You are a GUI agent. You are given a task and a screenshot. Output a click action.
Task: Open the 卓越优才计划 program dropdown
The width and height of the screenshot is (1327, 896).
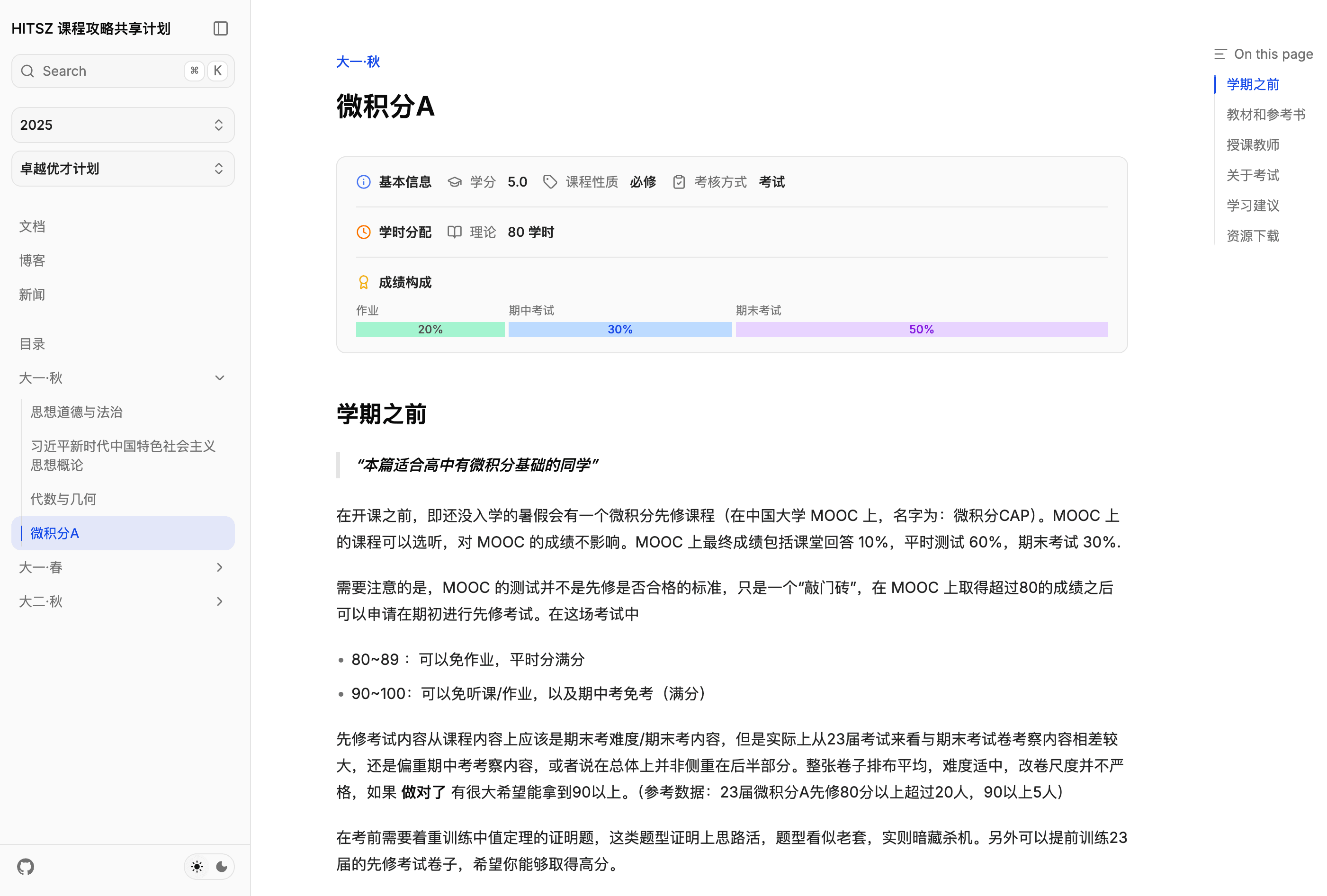[123, 169]
